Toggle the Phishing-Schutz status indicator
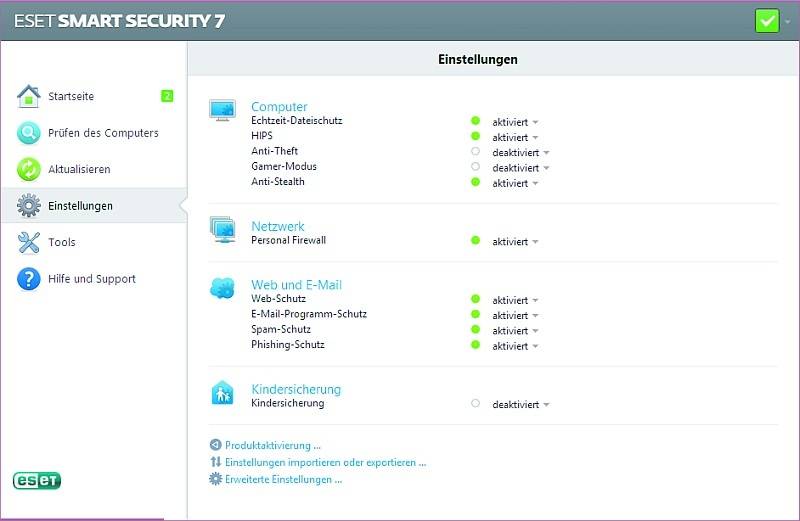800x521 pixels. [476, 344]
